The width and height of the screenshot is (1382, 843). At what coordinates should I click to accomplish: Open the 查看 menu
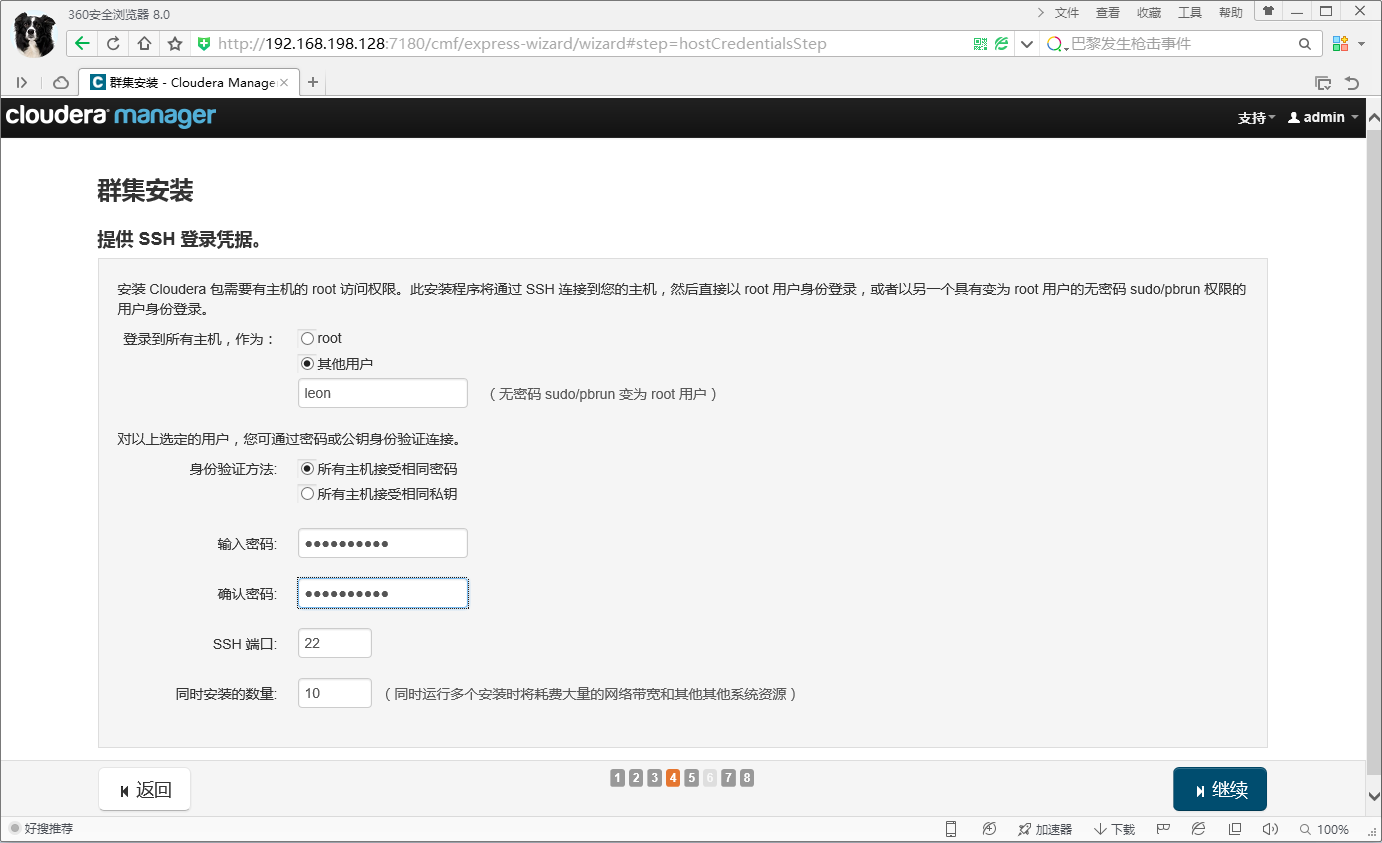[1108, 13]
